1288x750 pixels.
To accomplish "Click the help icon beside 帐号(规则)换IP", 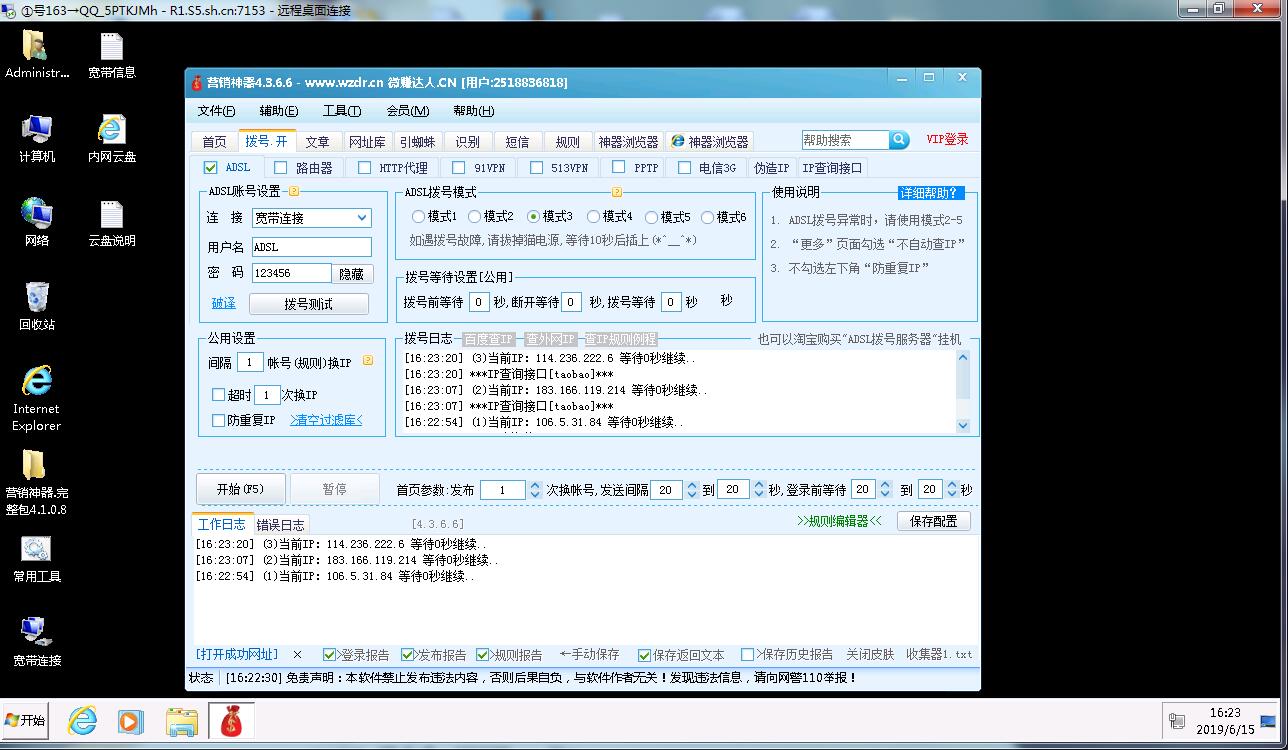I will click(x=367, y=361).
